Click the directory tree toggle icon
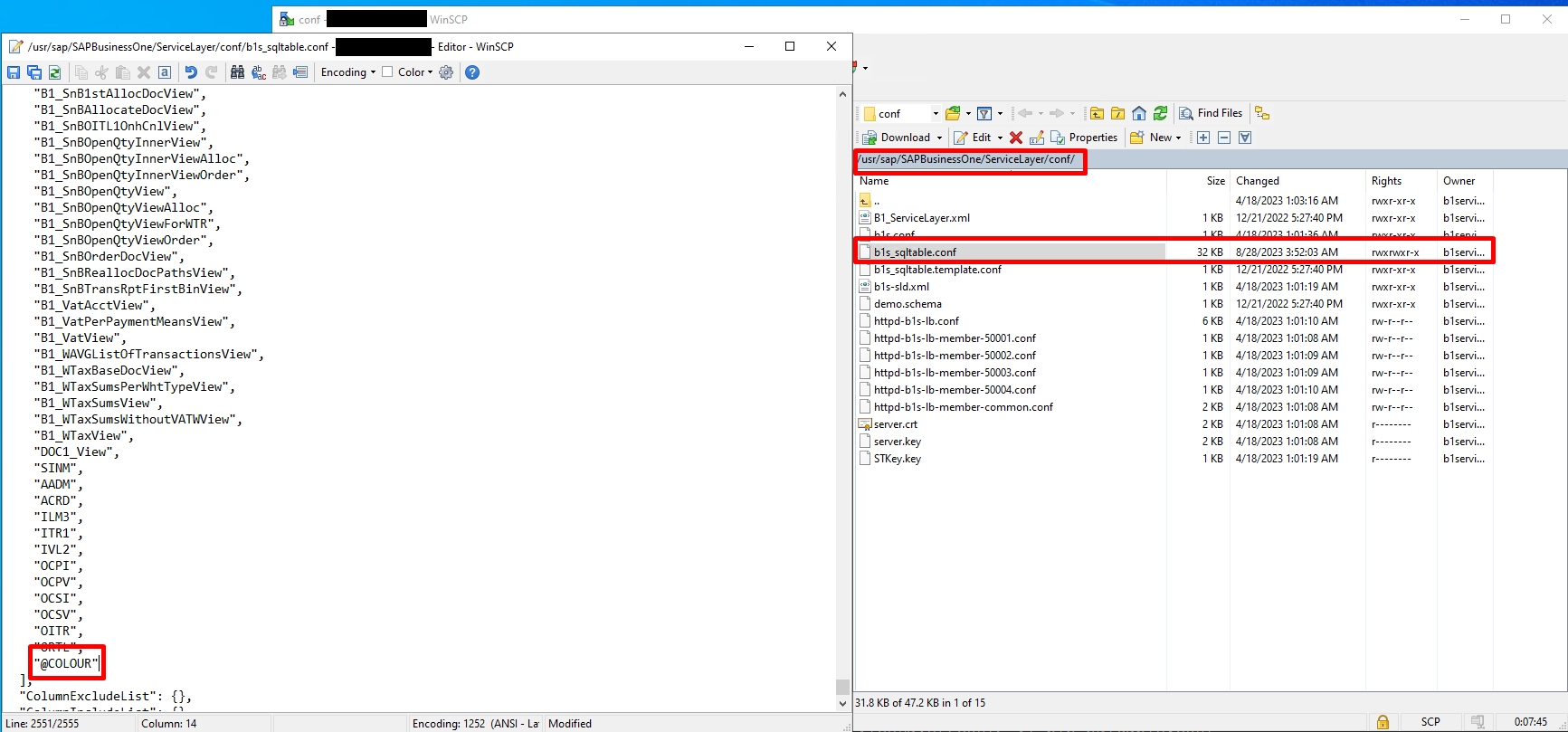Screen dimensions: 1568x732 tap(1262, 113)
